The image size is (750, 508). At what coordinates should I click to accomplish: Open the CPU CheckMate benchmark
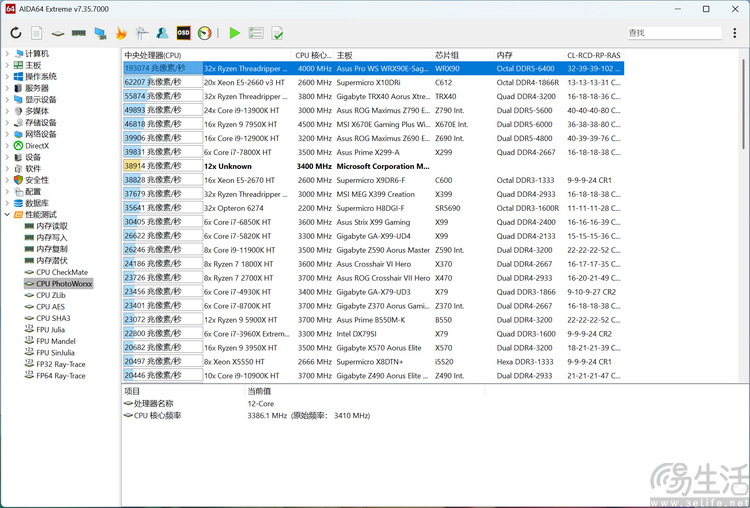(56, 272)
